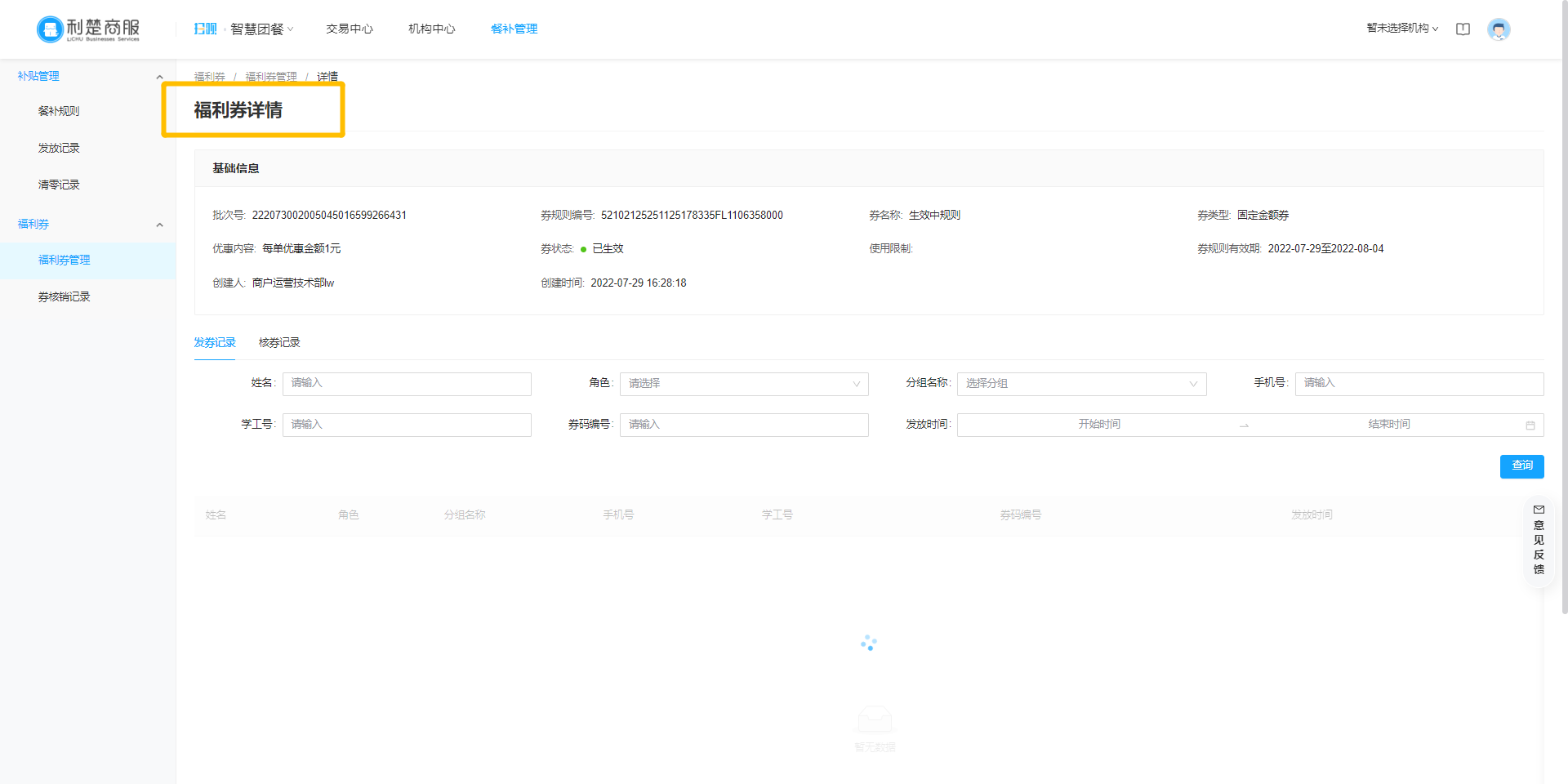The image size is (1568, 784).
Task: Click the 学工号 table column header
Action: tap(777, 515)
